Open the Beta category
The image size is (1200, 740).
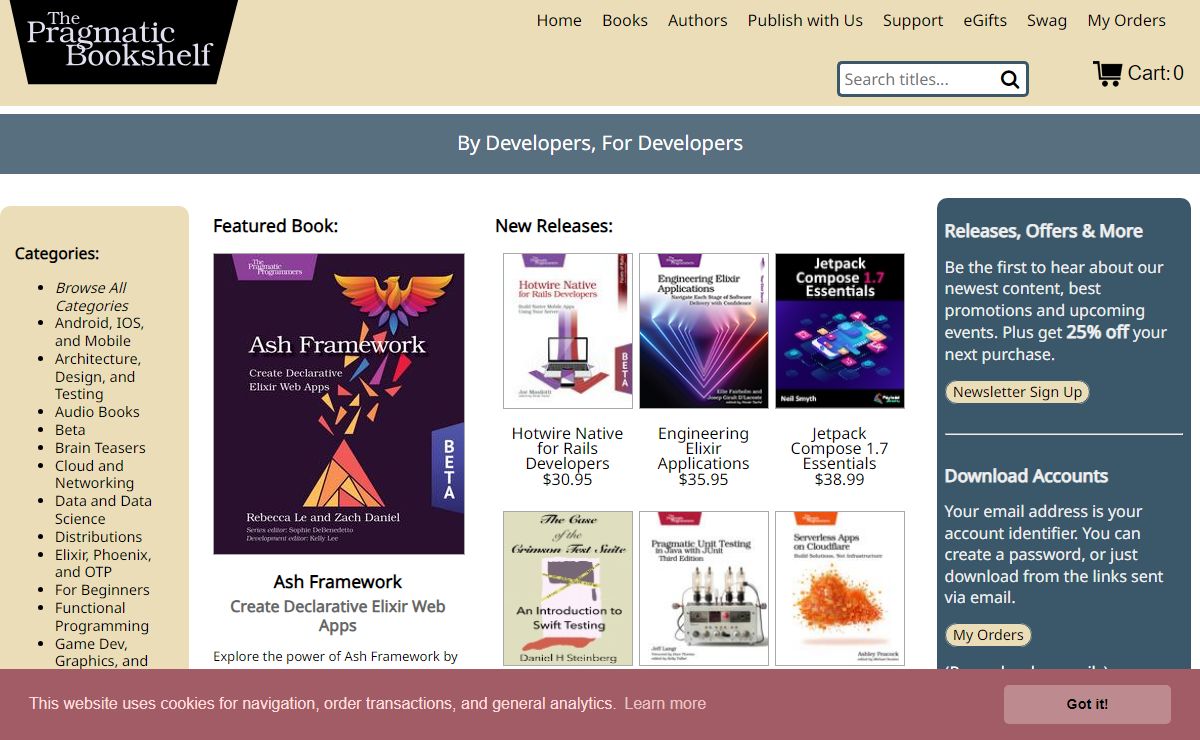point(70,430)
